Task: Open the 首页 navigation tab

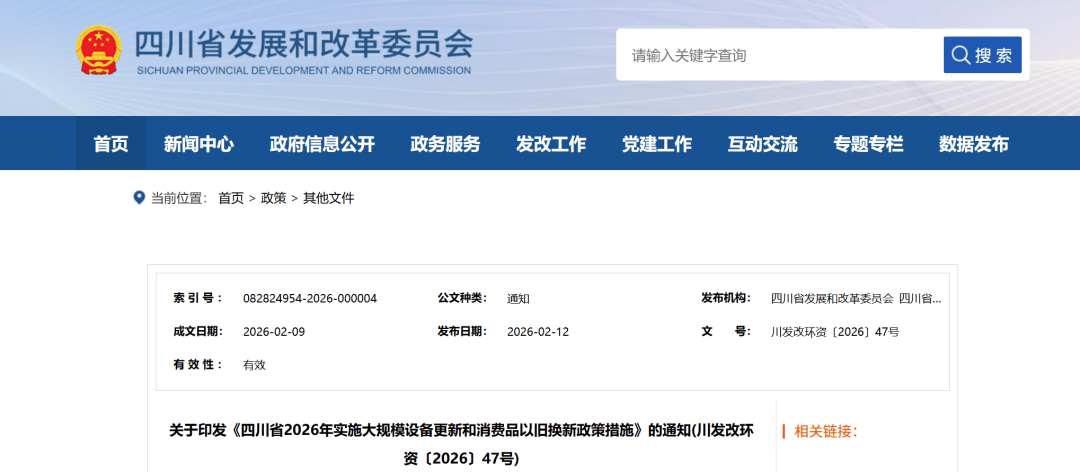Action: pyautogui.click(x=111, y=144)
